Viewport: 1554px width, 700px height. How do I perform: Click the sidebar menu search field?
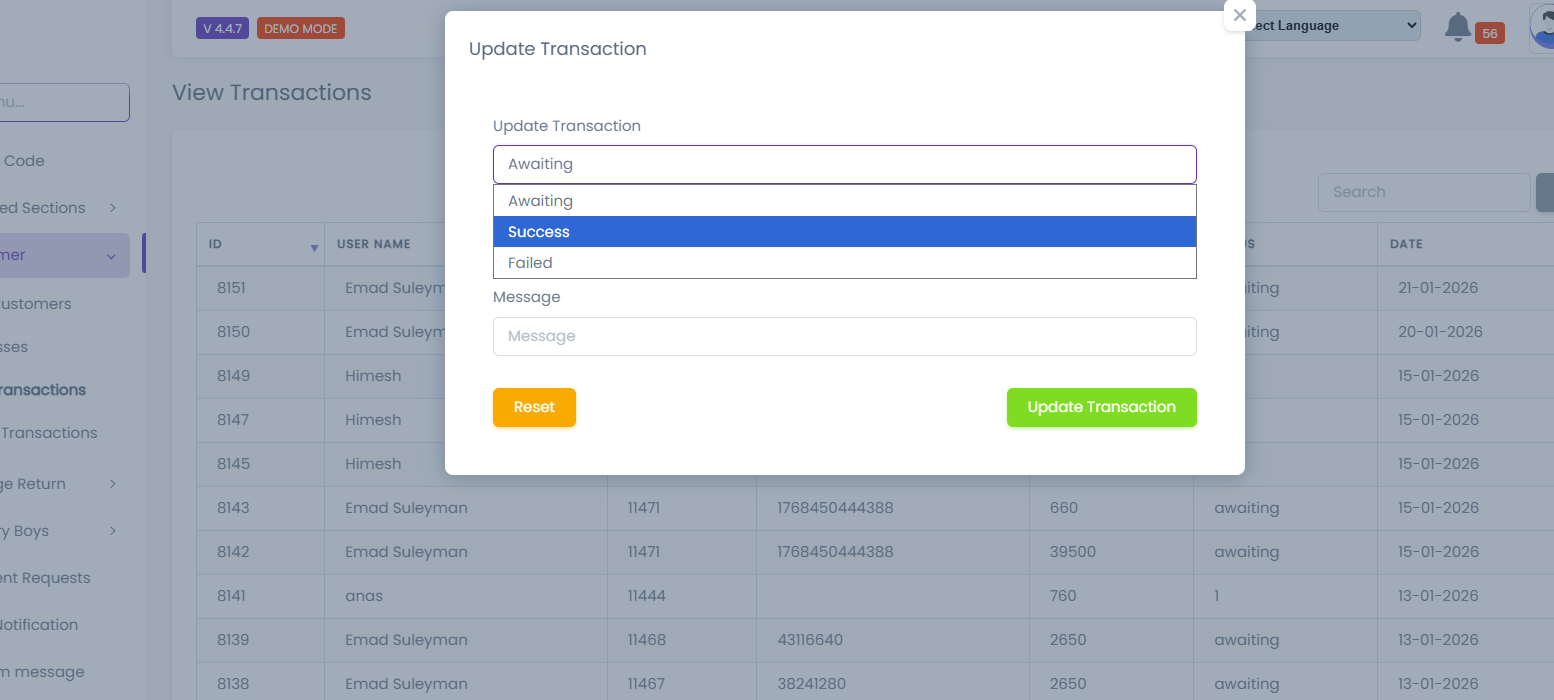click(64, 102)
